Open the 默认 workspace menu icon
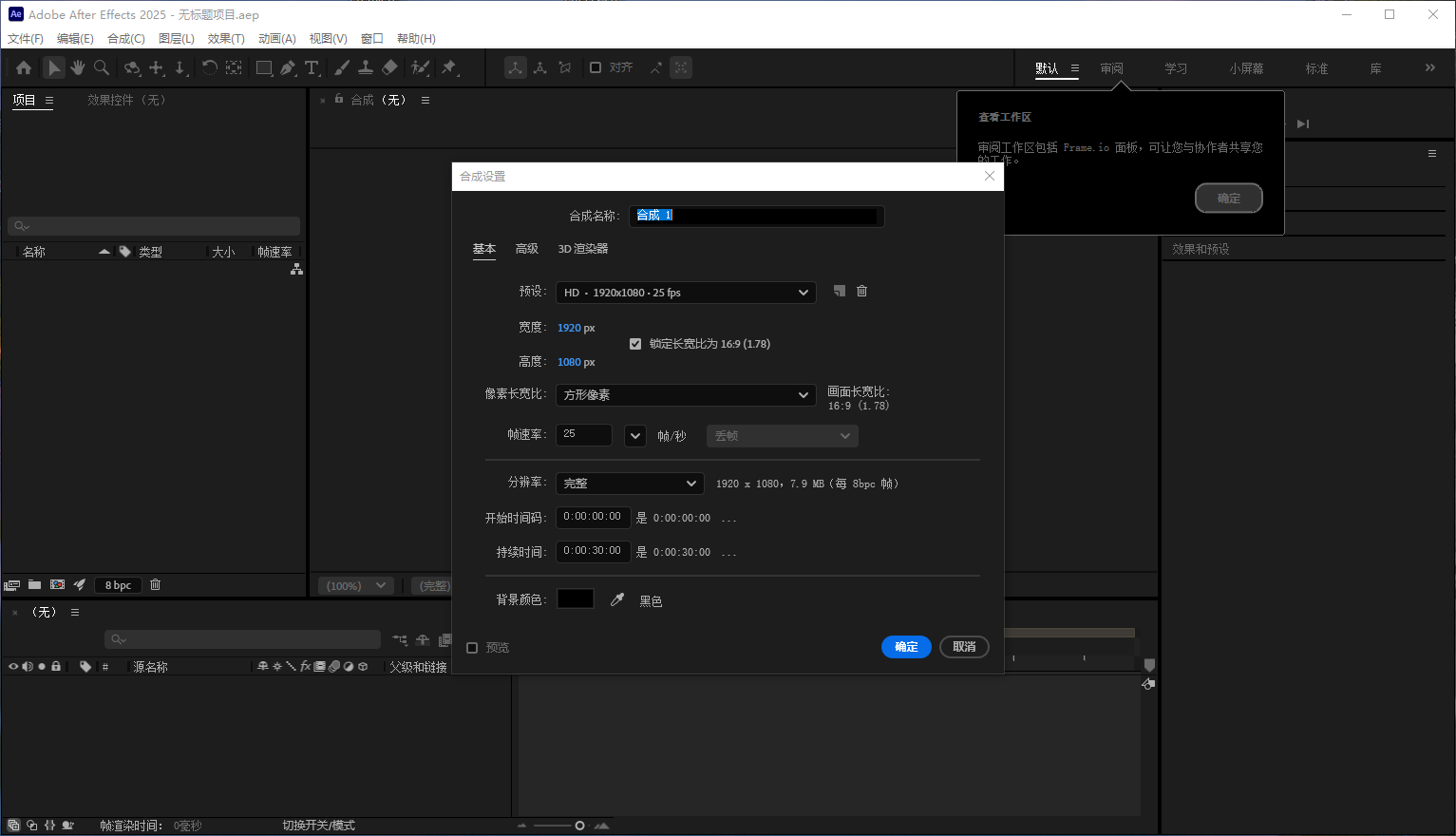Screen dimensions: 1456x836 point(1075,68)
